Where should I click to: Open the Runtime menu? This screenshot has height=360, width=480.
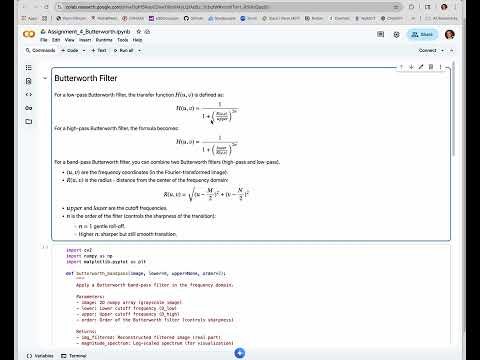[104, 40]
